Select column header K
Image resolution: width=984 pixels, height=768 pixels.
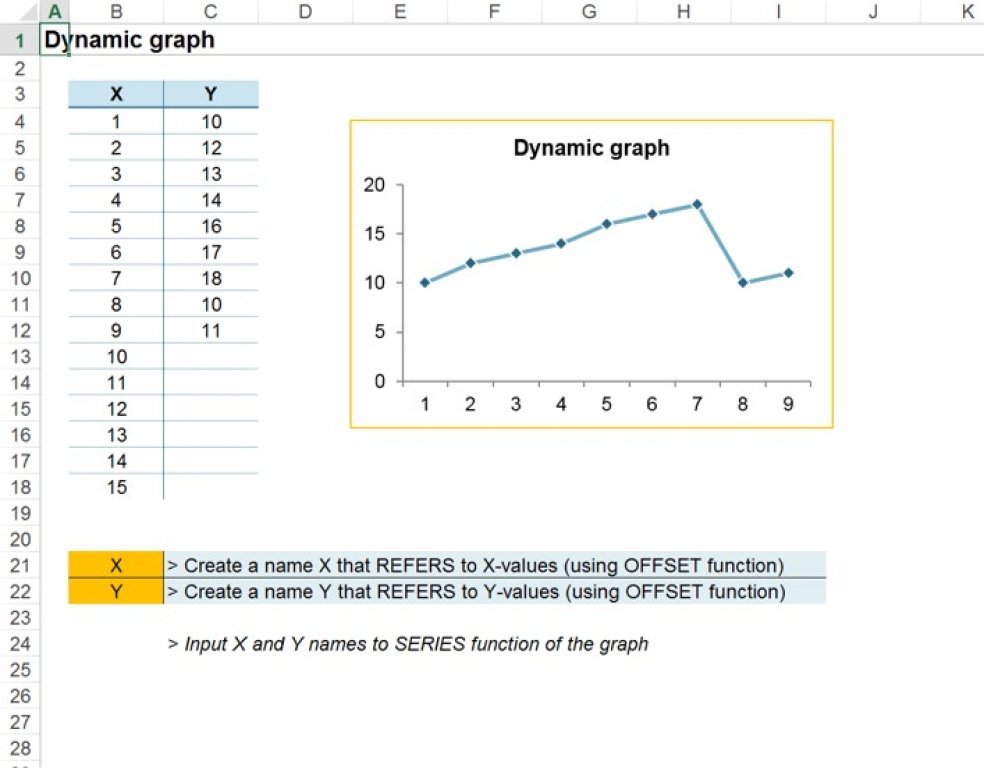[x=966, y=9]
